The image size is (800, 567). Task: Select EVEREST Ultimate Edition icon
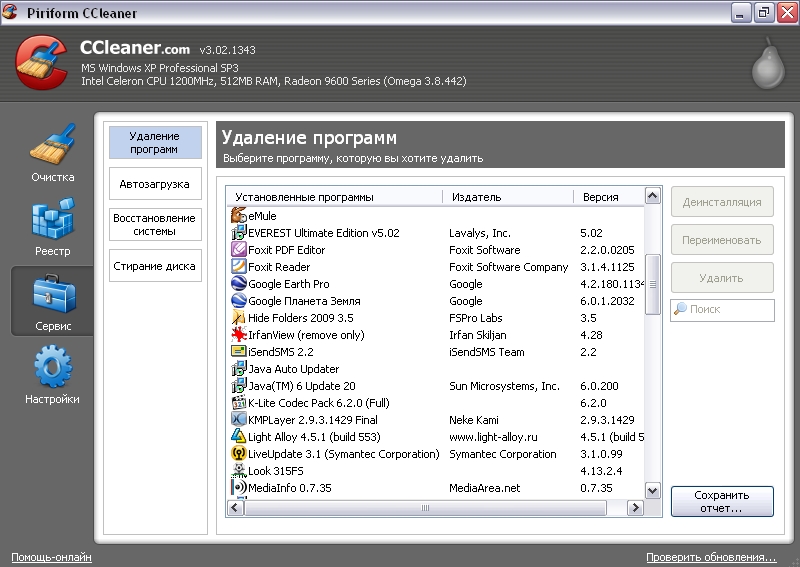(238, 233)
